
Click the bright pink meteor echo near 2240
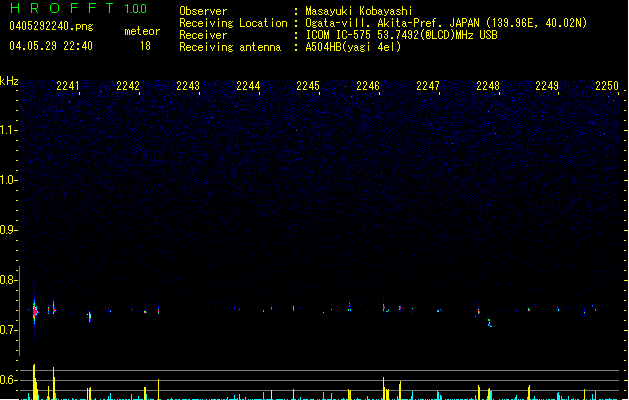point(35,311)
